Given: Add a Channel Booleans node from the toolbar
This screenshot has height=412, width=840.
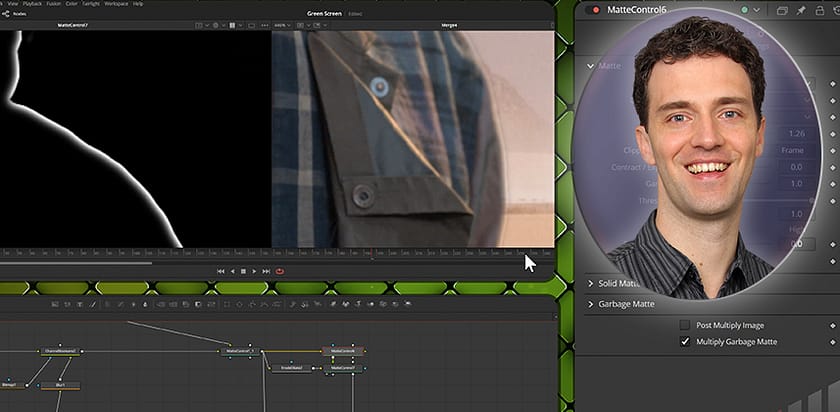Looking at the screenshot, I should [x=173, y=304].
